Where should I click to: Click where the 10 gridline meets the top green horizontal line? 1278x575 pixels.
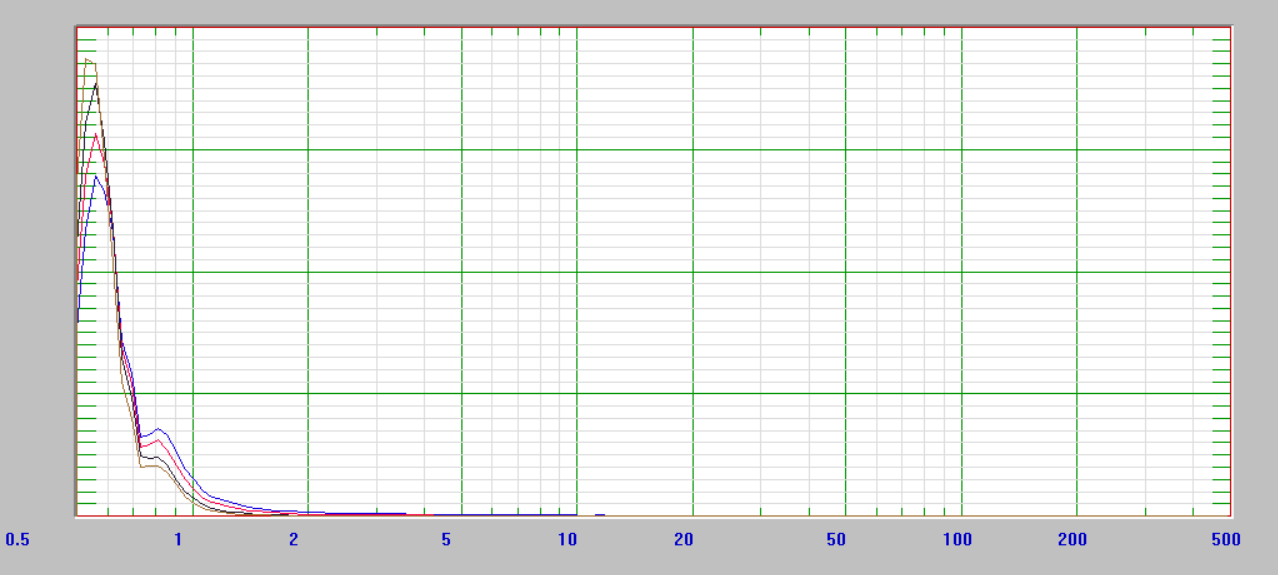[577, 150]
